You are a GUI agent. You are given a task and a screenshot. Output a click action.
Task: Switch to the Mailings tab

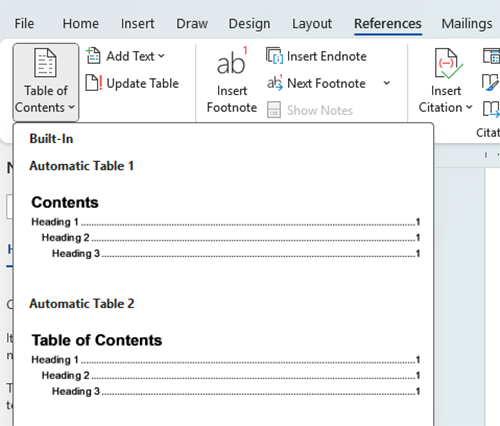(467, 24)
